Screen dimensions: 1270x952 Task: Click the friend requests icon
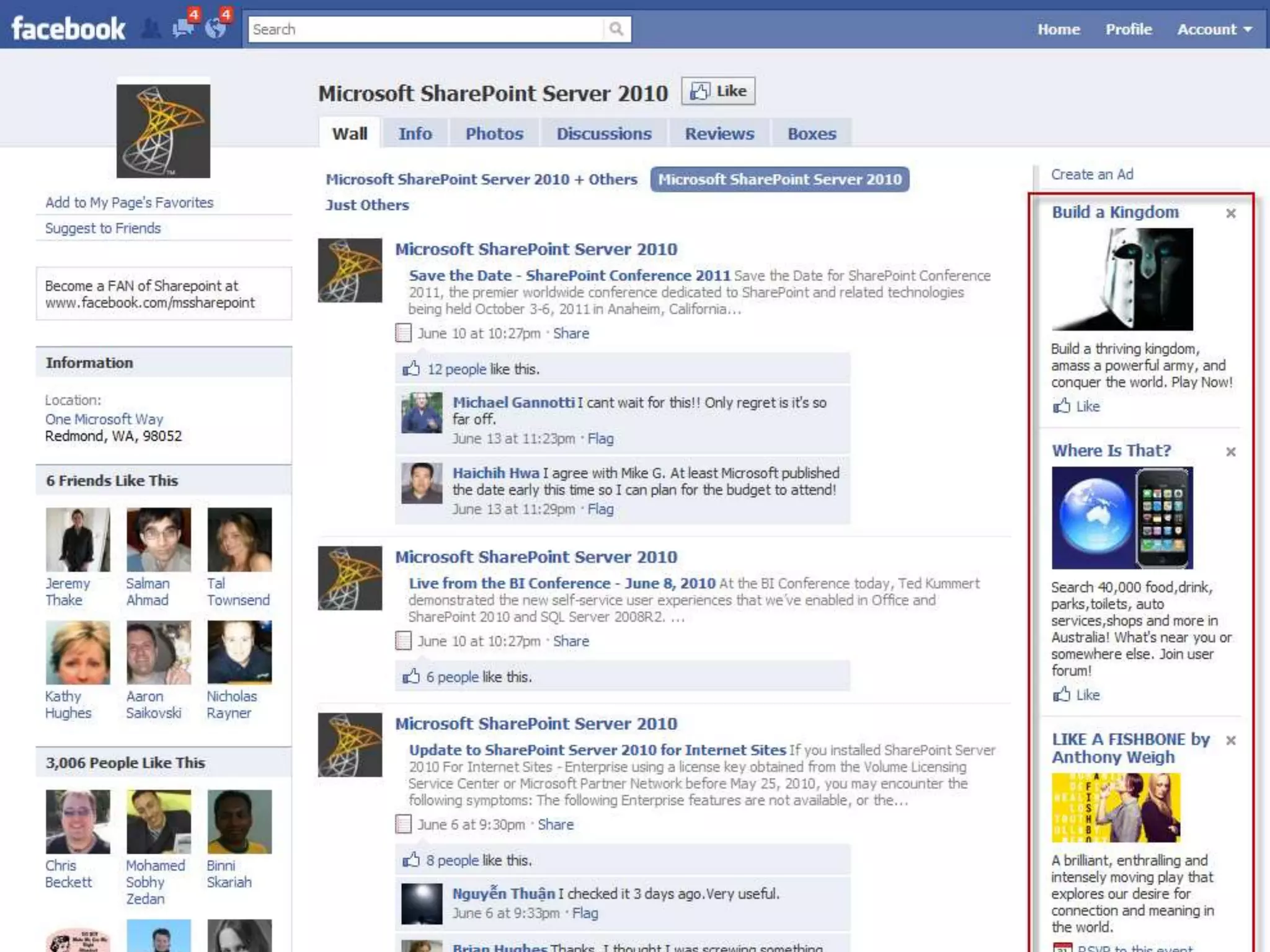click(x=151, y=29)
